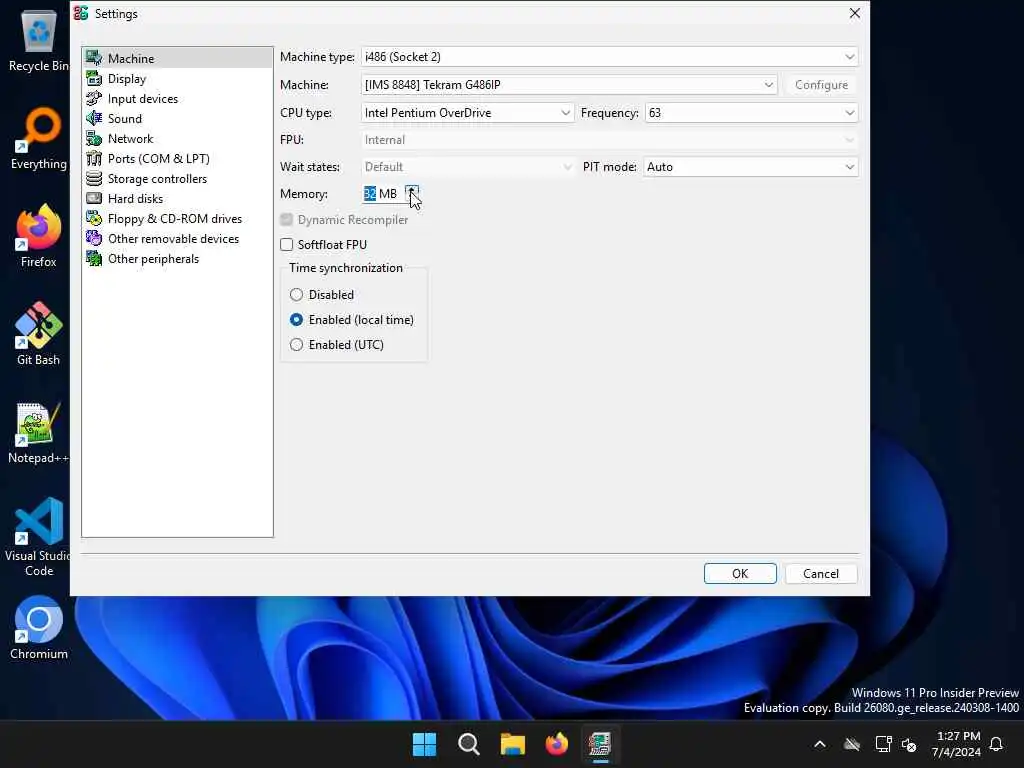The height and width of the screenshot is (768, 1024).
Task: Switch to Display settings page
Action: click(127, 78)
